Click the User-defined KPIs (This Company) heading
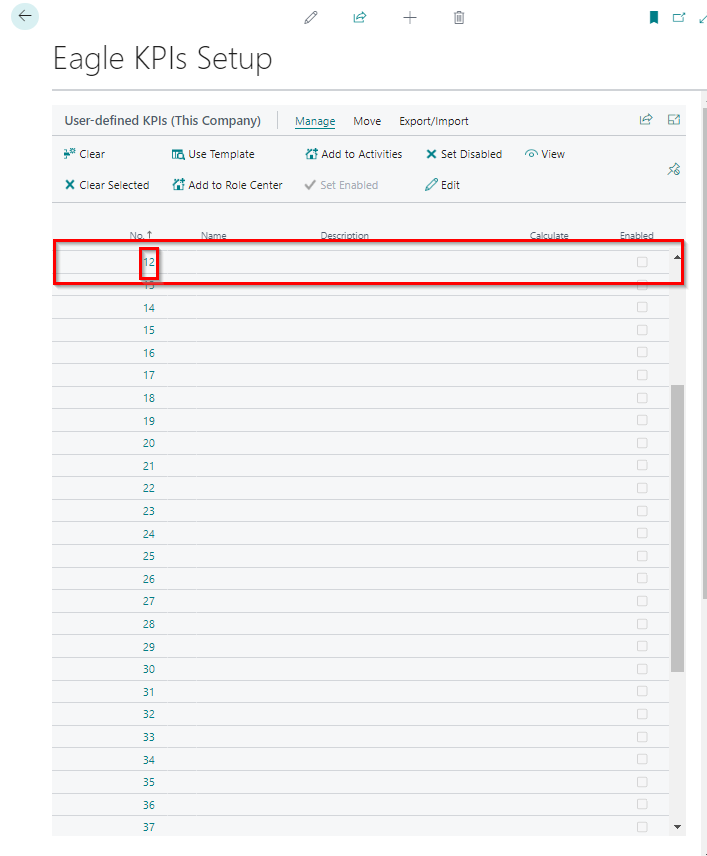 [x=163, y=121]
